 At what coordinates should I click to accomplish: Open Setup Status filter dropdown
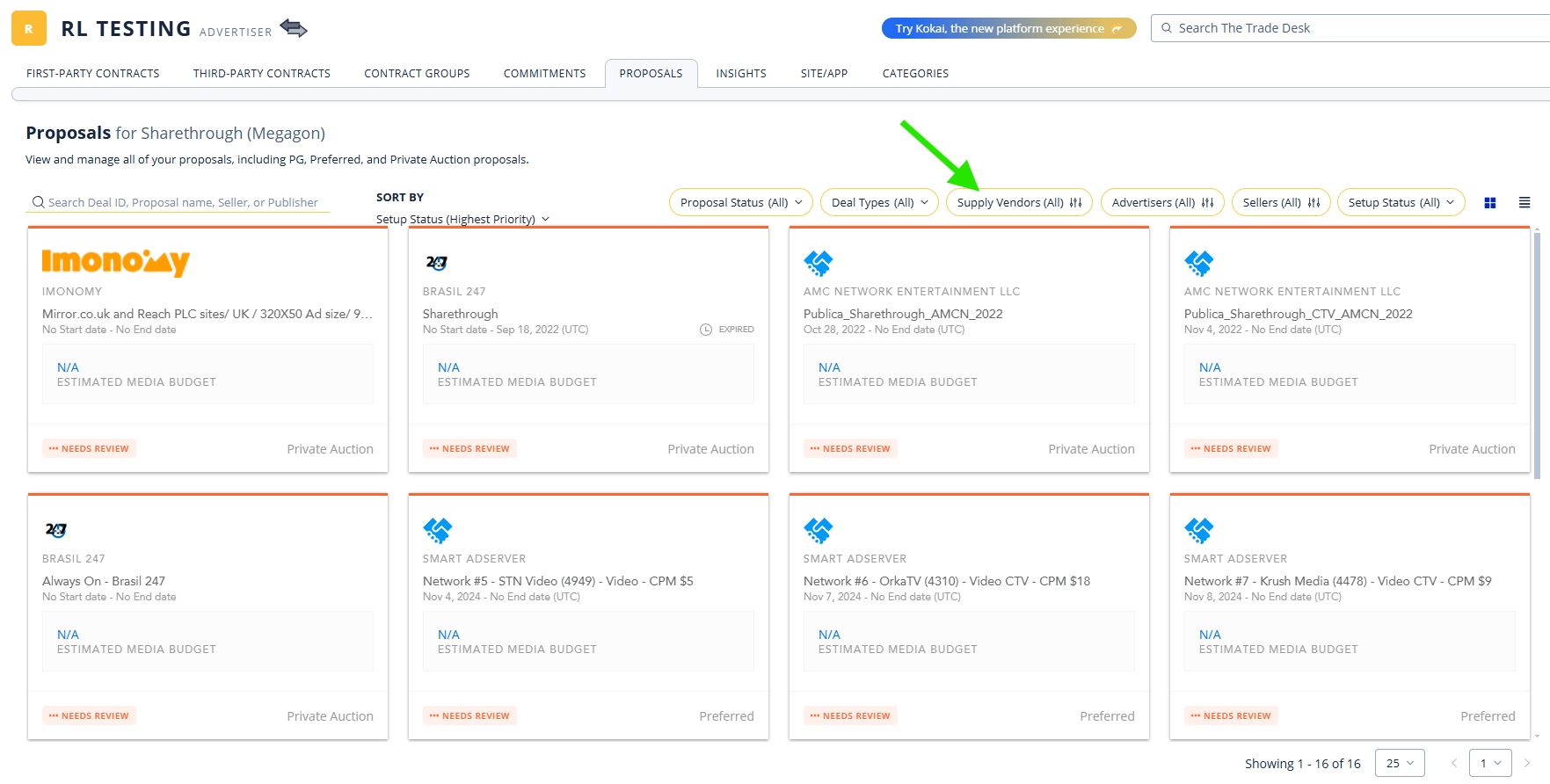1401,202
